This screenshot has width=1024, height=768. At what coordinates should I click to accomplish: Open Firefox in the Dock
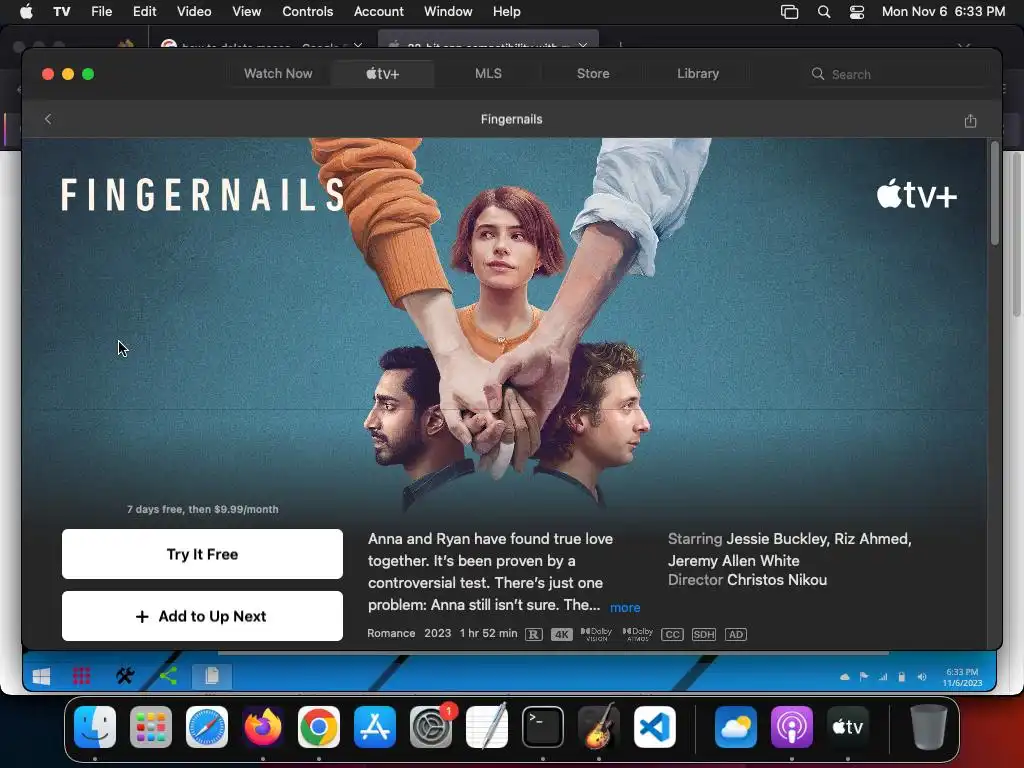click(263, 727)
